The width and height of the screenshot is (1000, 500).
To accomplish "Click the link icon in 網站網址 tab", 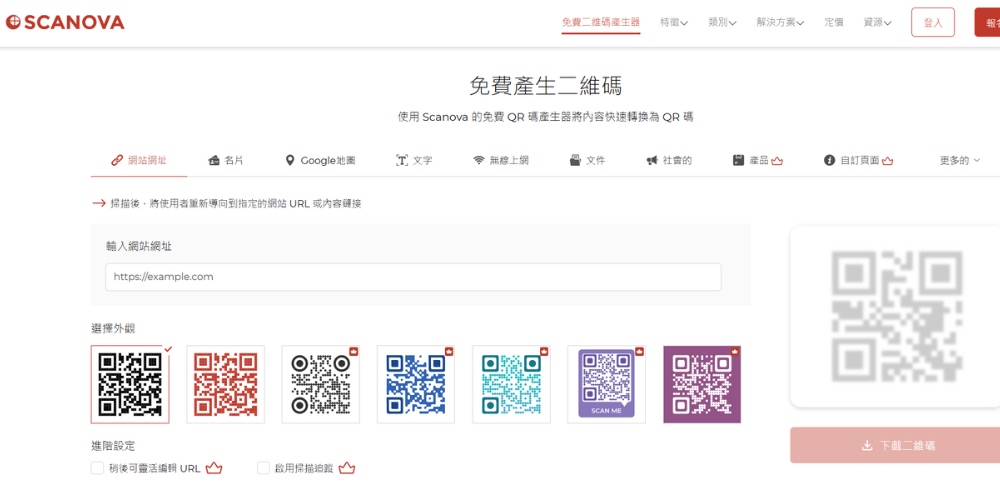I will [x=117, y=161].
